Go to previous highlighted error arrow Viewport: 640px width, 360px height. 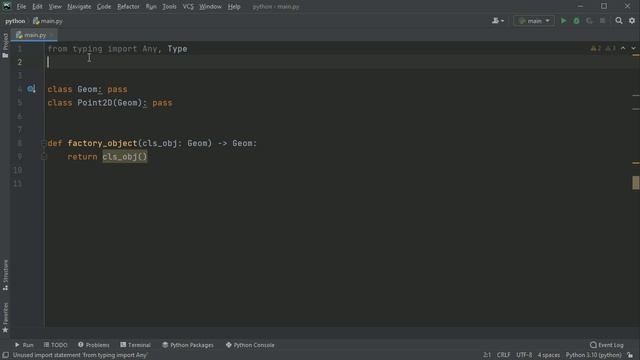click(623, 49)
